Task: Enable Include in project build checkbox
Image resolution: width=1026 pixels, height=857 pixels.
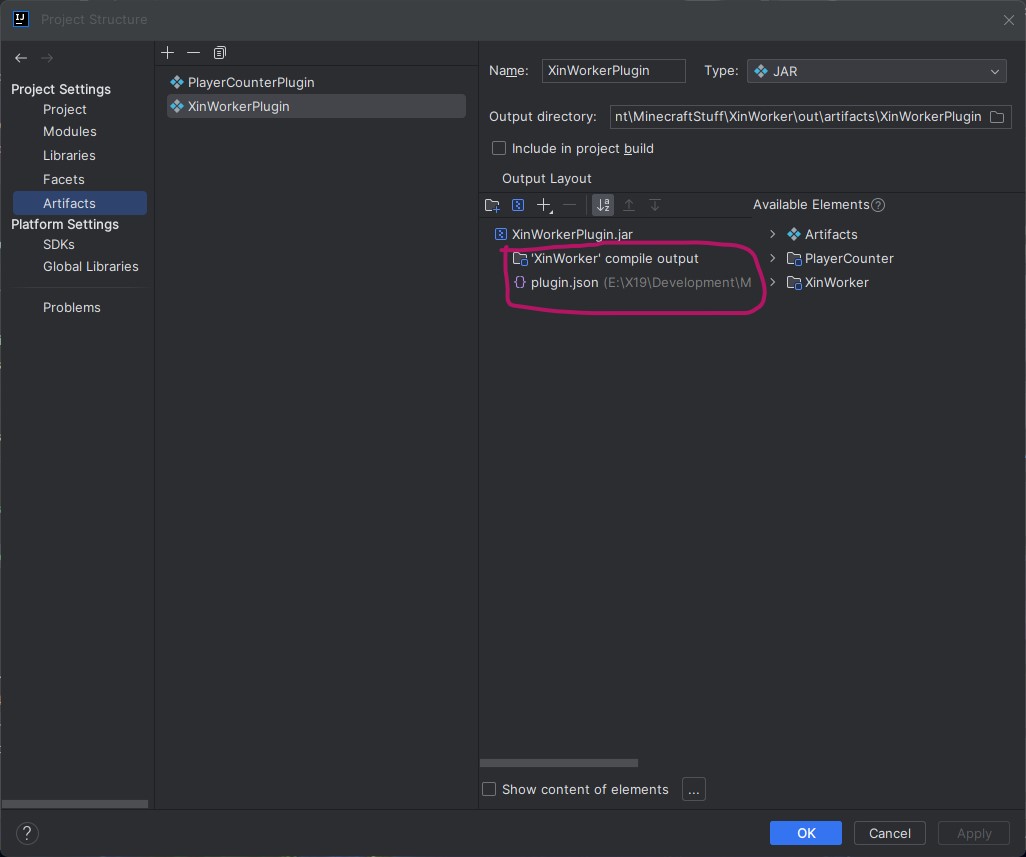Action: pos(499,149)
